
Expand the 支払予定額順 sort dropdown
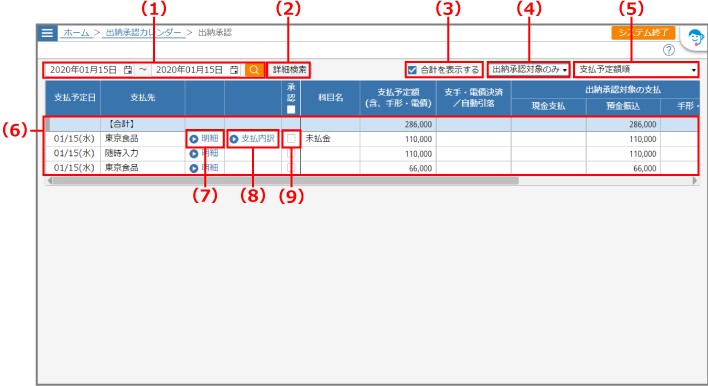636,70
